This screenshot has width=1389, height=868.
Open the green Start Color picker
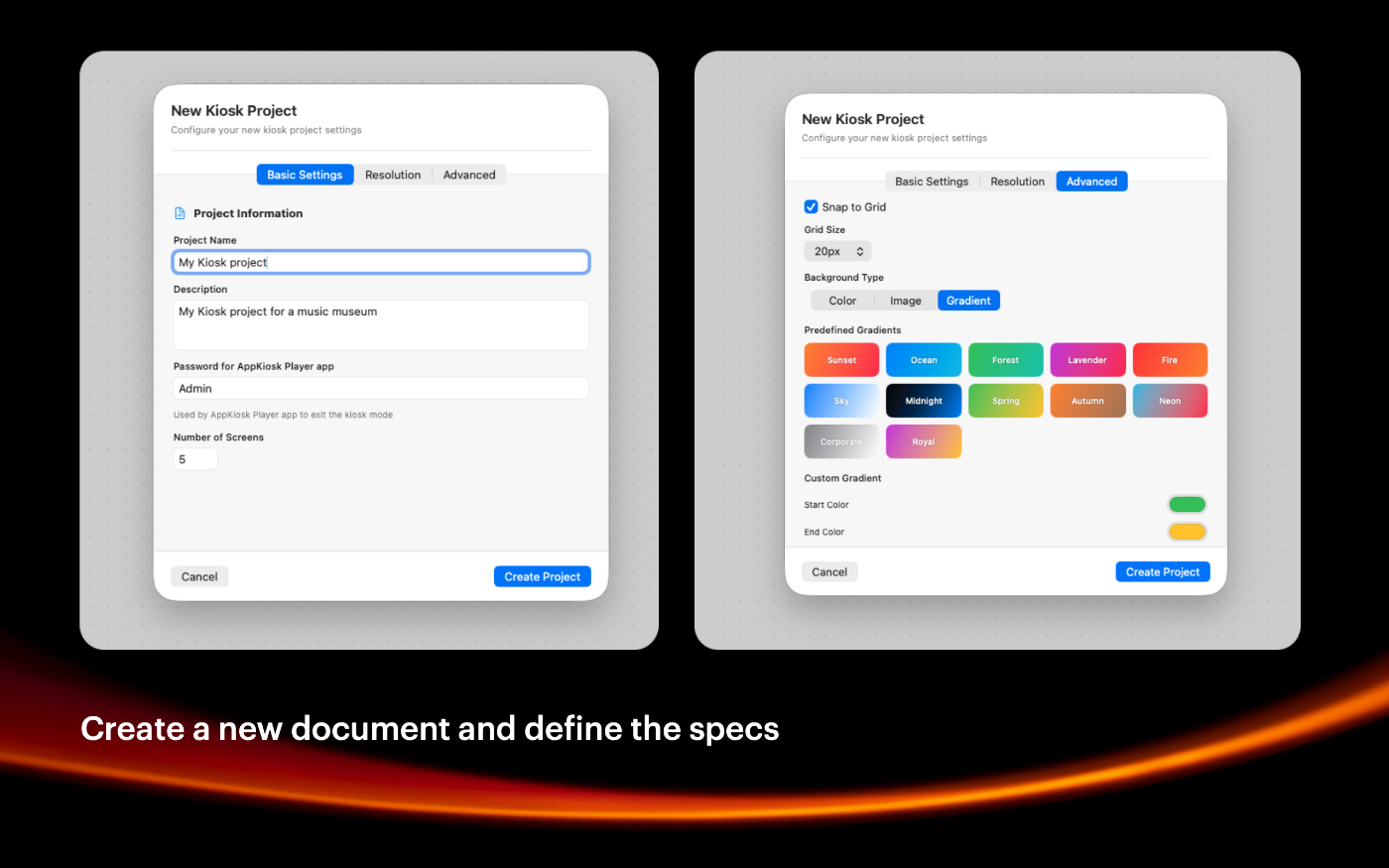pyautogui.click(x=1187, y=505)
